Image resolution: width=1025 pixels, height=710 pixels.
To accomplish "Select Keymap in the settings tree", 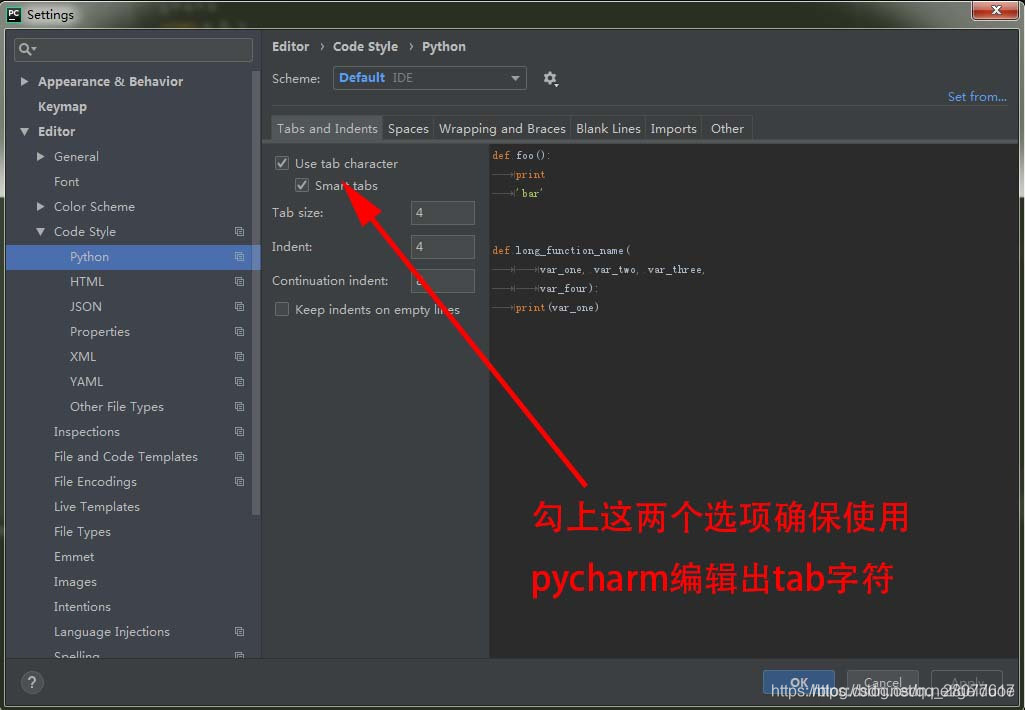I will coord(62,107).
